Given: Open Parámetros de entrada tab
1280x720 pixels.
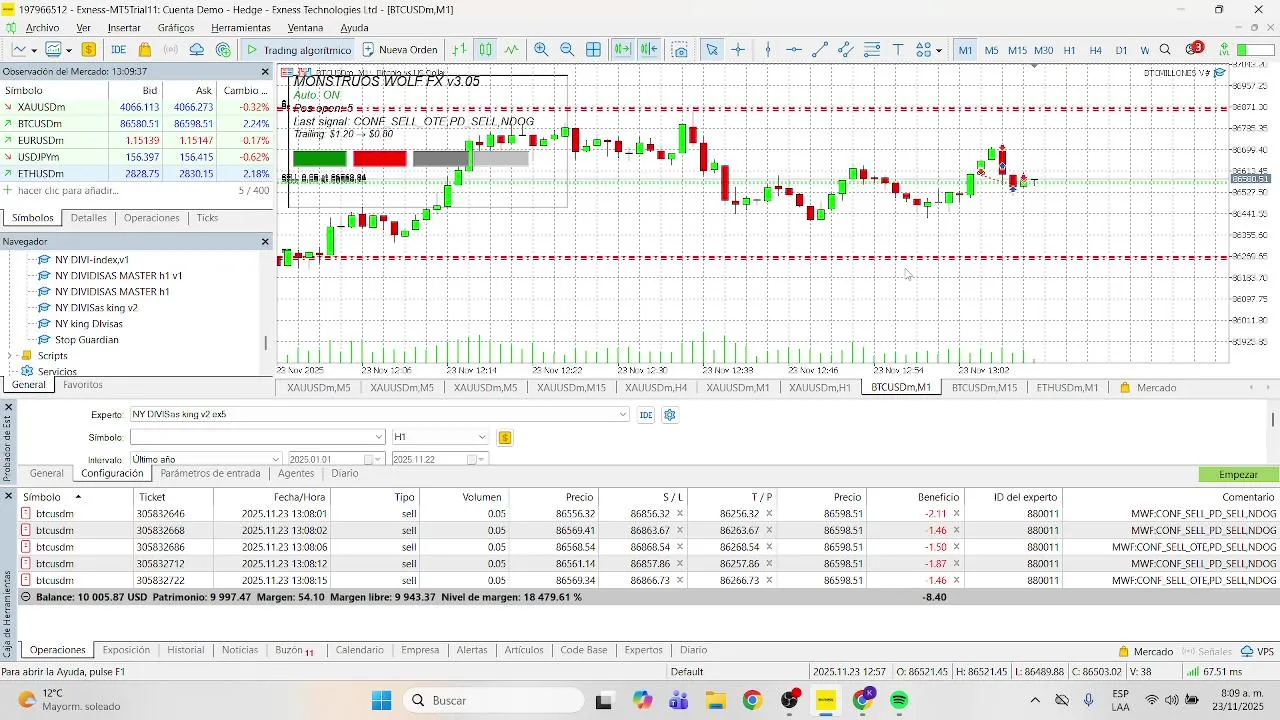Looking at the screenshot, I should click(x=210, y=474).
